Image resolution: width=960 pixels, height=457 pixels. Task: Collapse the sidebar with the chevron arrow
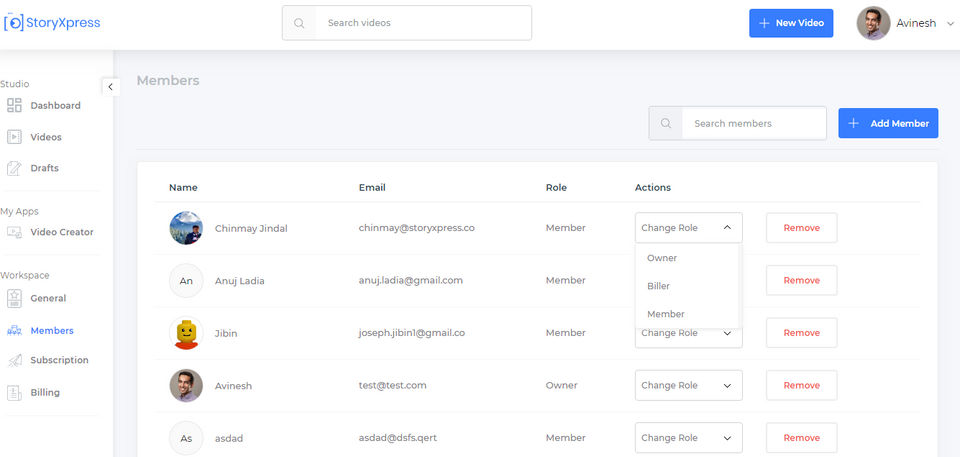click(x=110, y=87)
